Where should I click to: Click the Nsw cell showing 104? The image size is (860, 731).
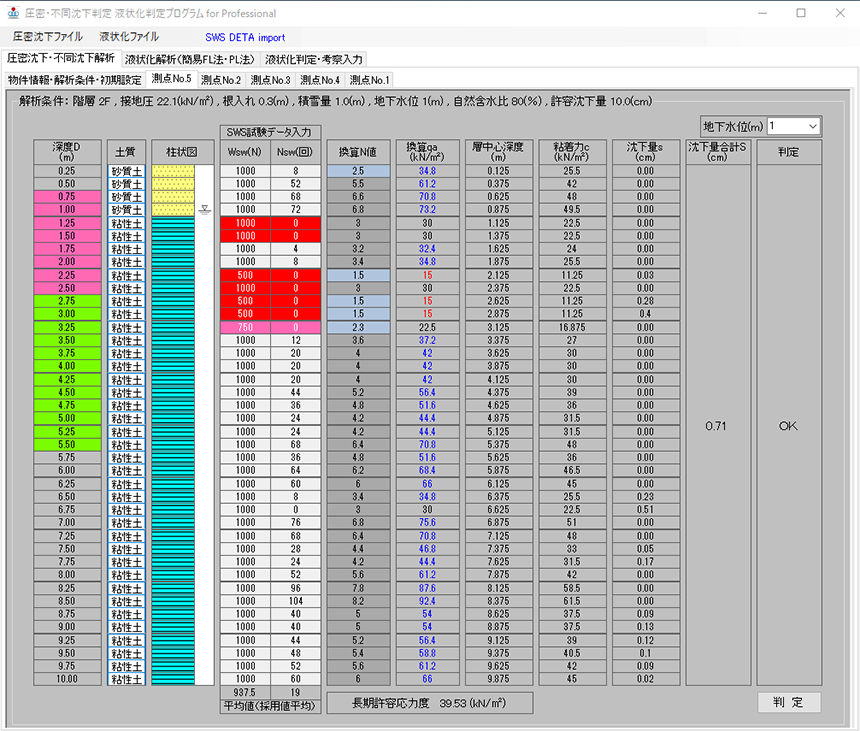tap(296, 601)
